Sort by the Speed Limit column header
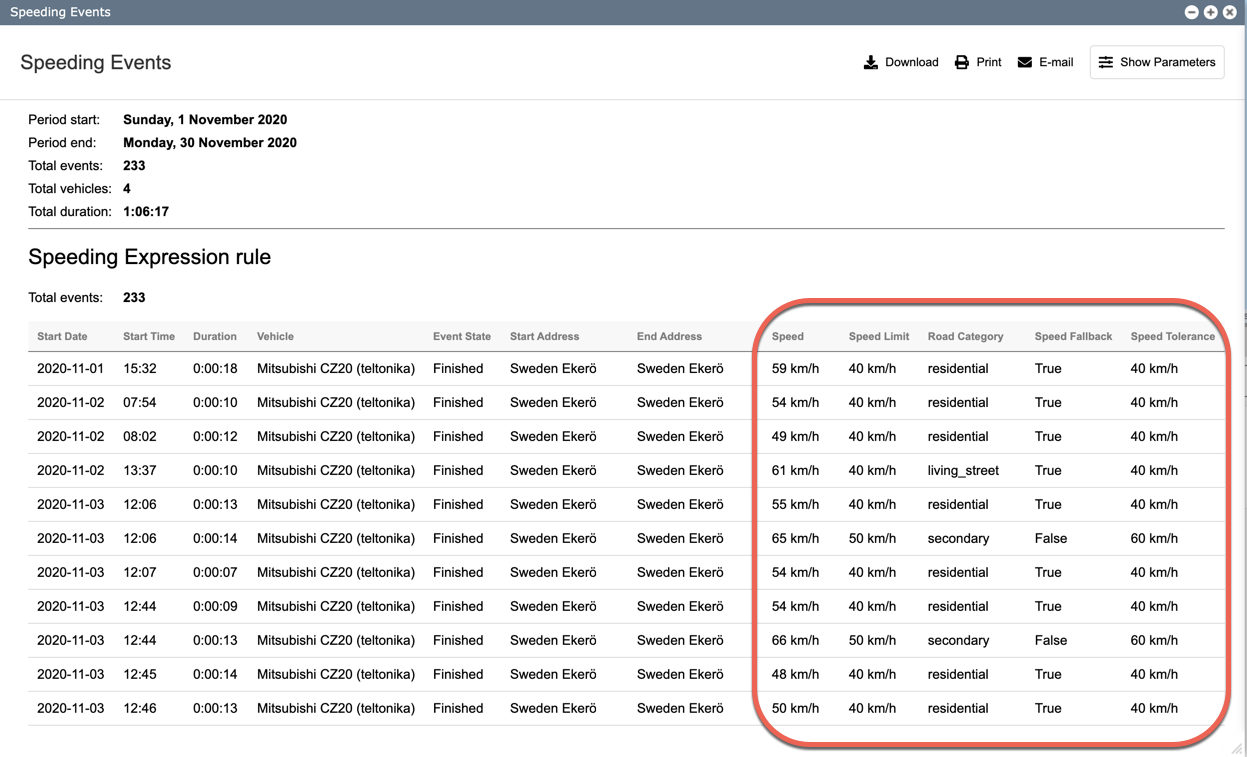Viewport: 1247px width, 757px height. [x=879, y=337]
